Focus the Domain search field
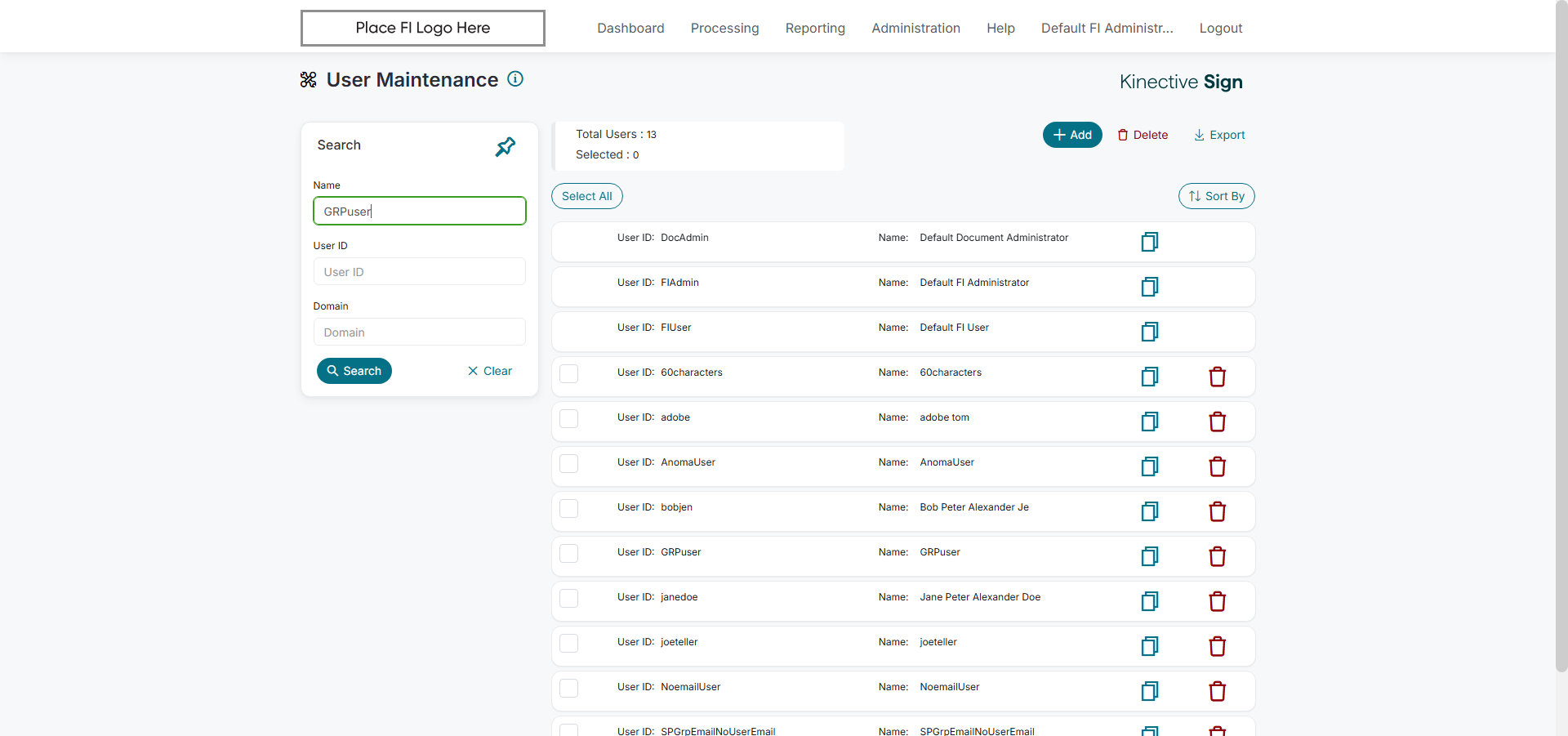This screenshot has height=736, width=1568. coord(420,332)
